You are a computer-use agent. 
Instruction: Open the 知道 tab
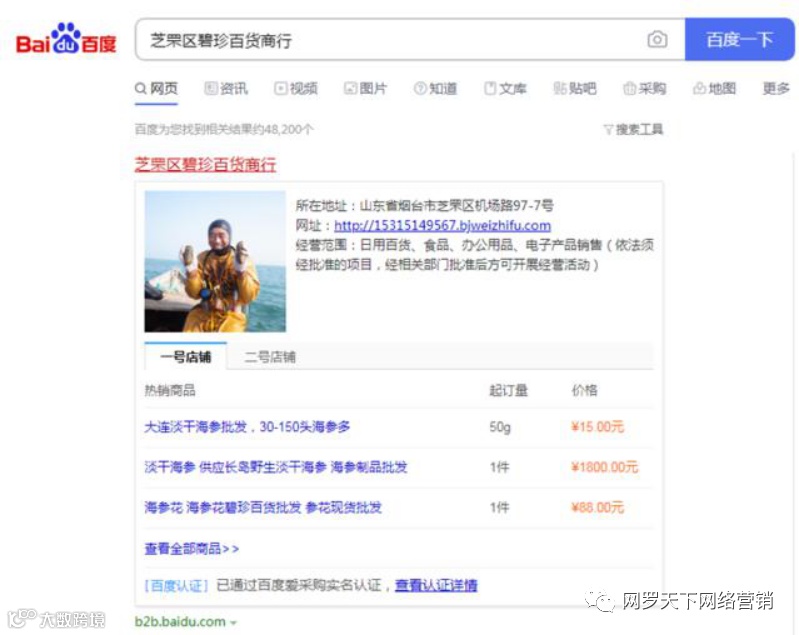pyautogui.click(x=436, y=89)
